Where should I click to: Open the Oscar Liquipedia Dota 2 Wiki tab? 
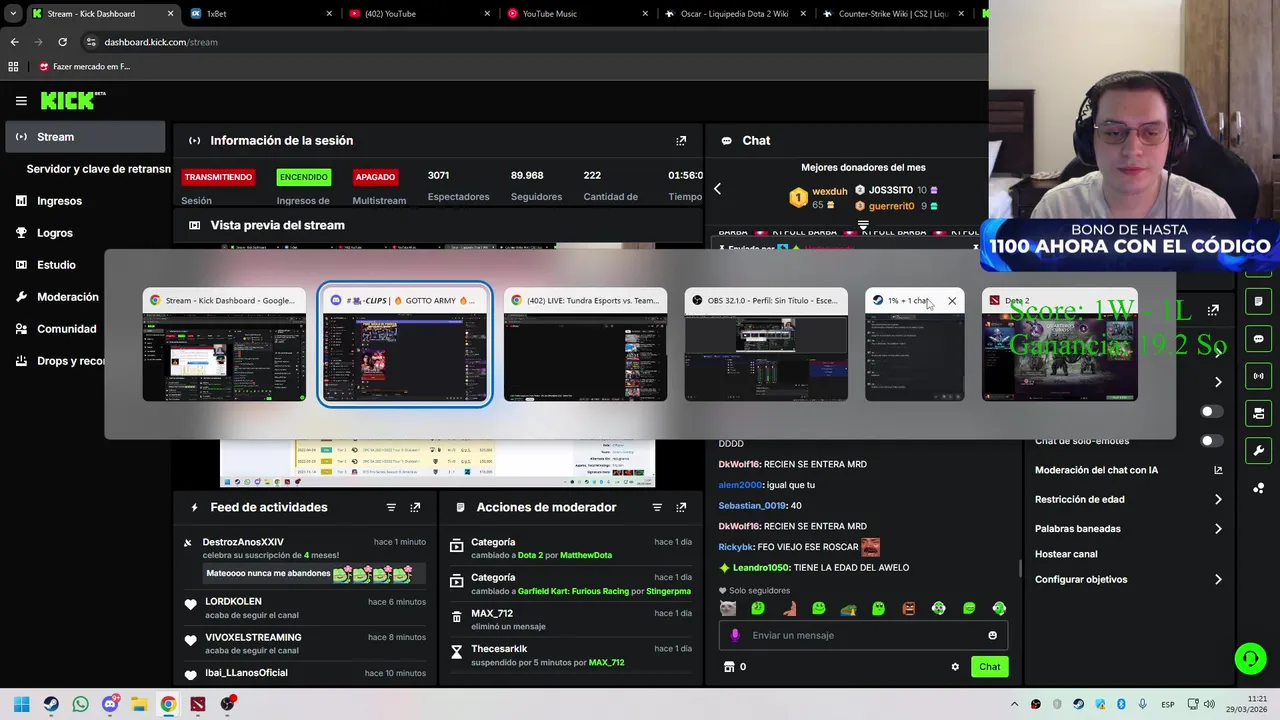736,14
